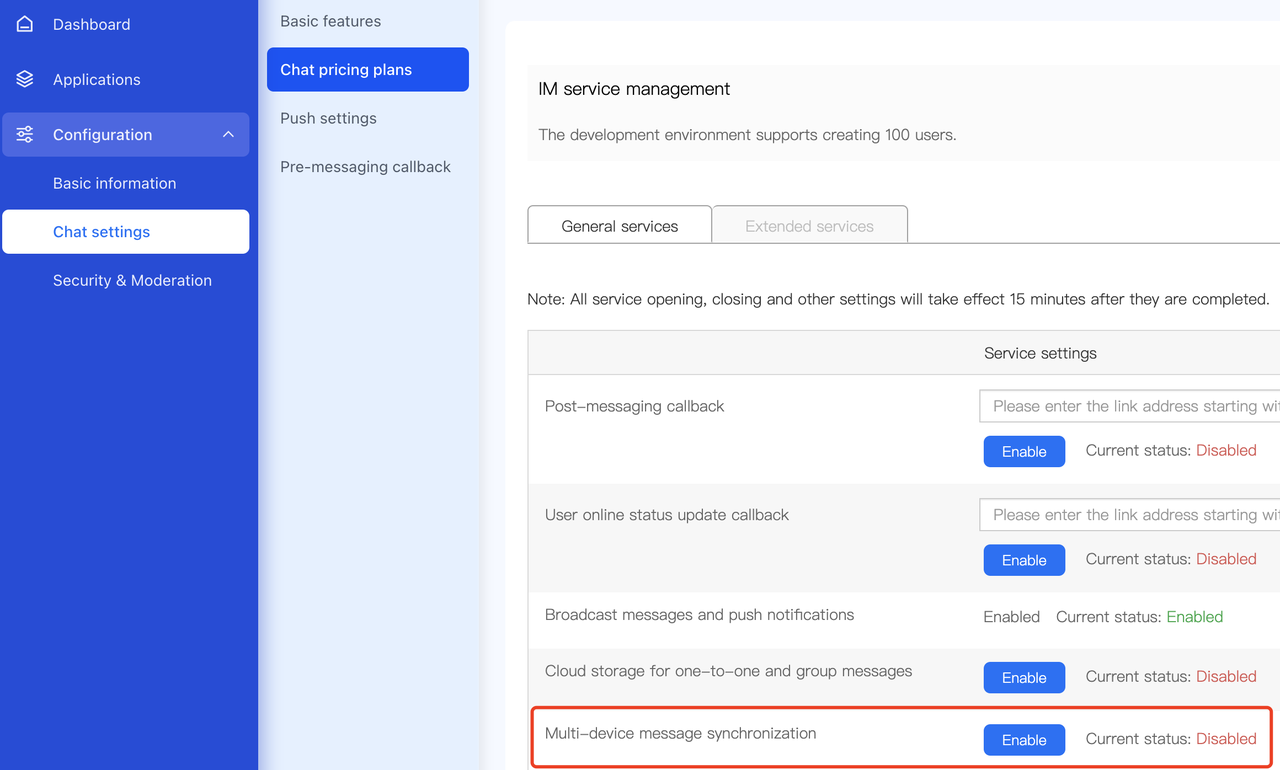Click Disabled status for User online status
Viewport: 1280px width, 770px height.
[1226, 559]
